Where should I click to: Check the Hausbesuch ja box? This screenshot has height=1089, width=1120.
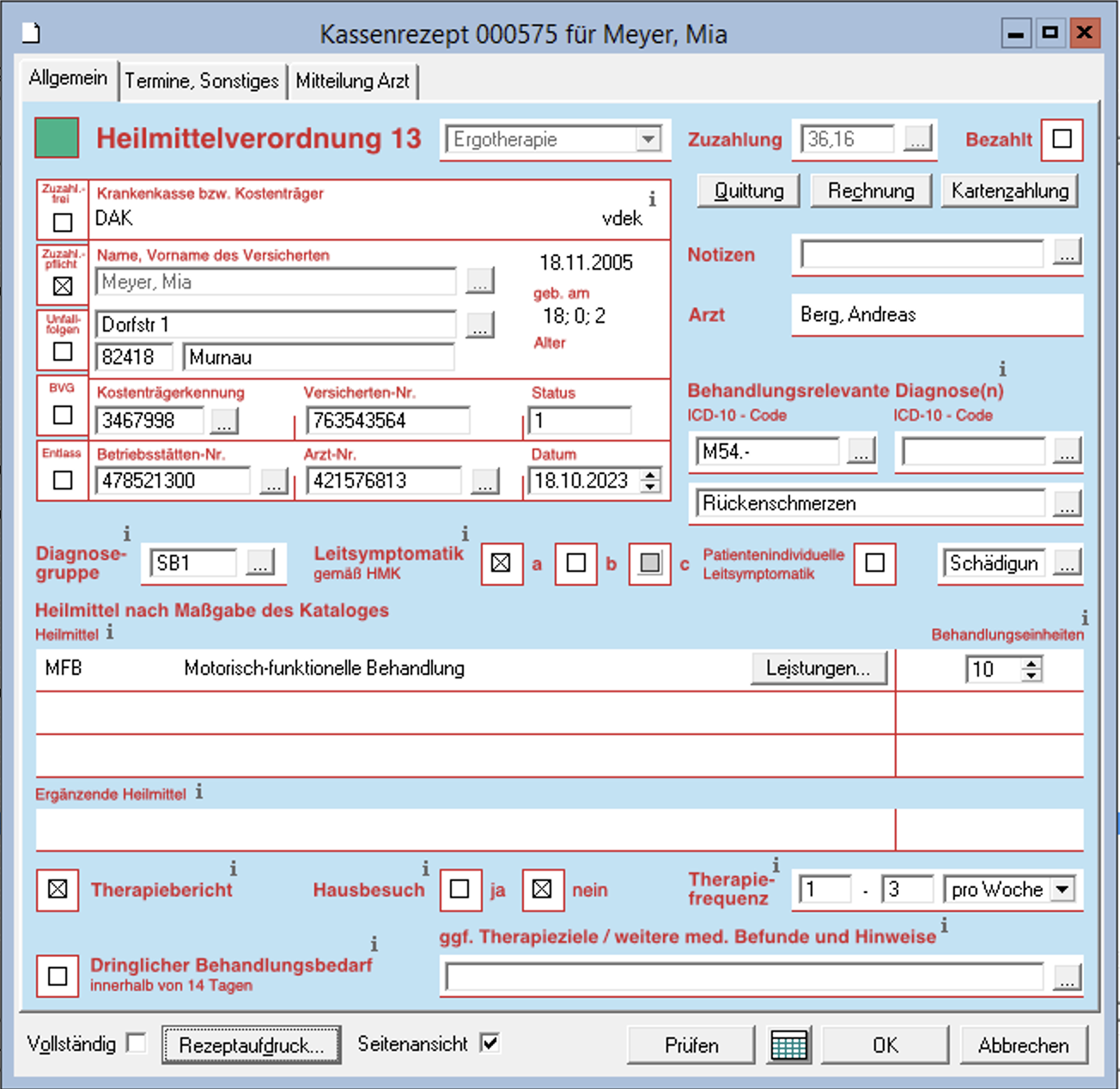(x=460, y=890)
